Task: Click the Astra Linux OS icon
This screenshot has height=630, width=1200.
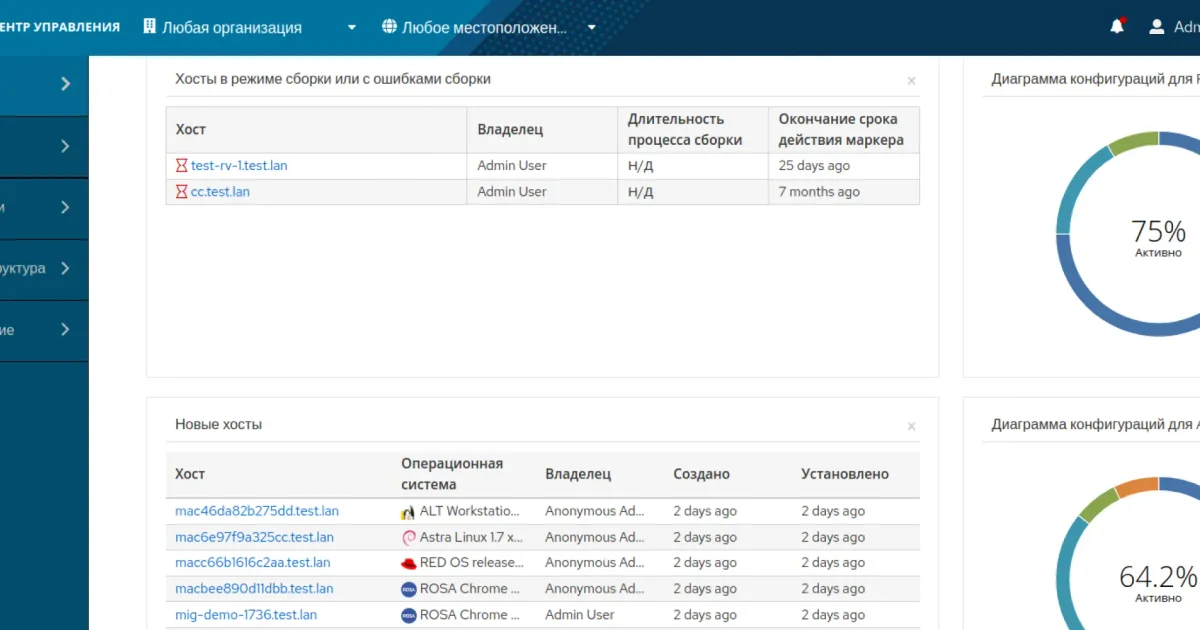Action: (408, 537)
